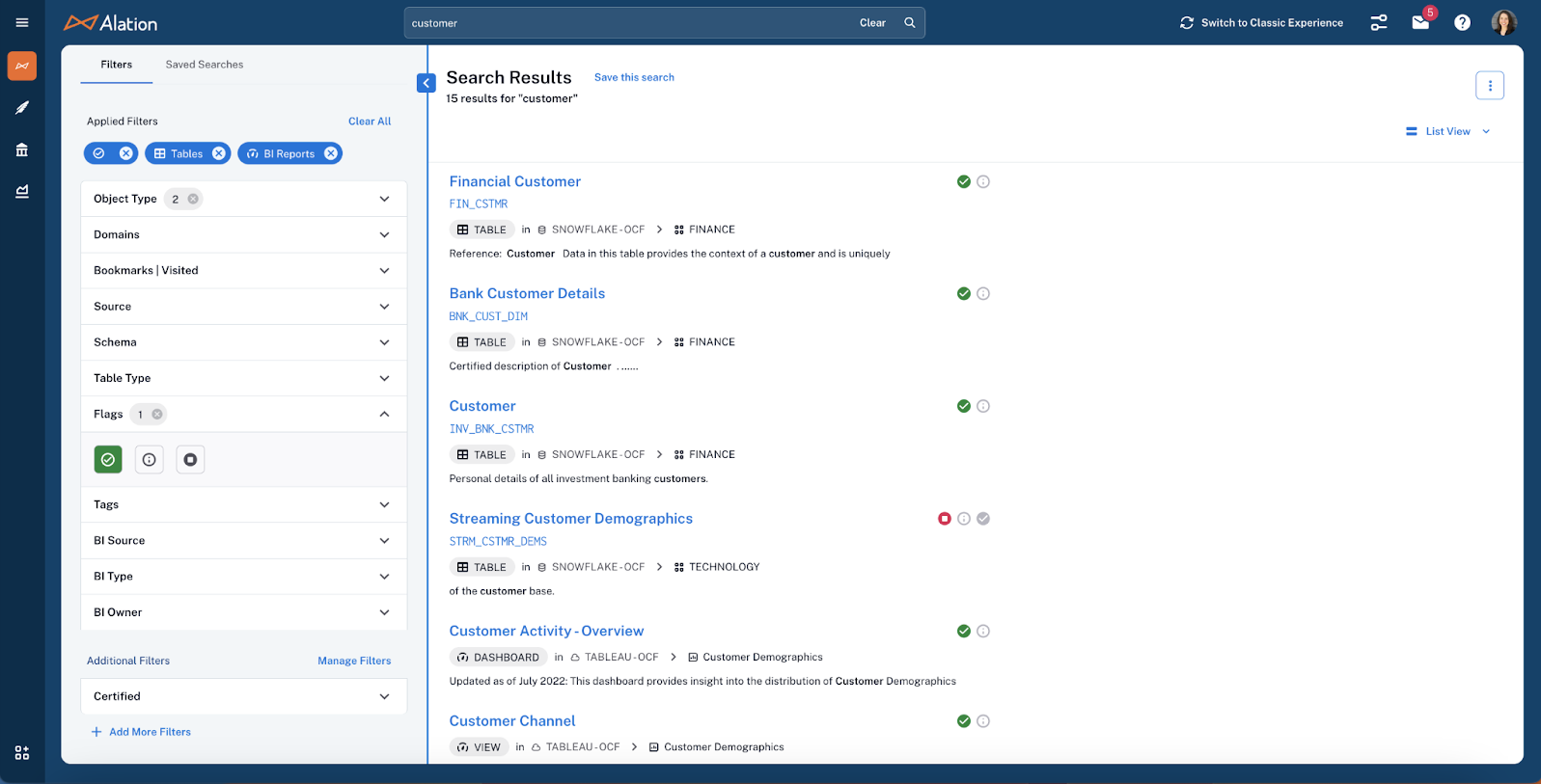Open the governance building sidebar icon

(x=22, y=149)
